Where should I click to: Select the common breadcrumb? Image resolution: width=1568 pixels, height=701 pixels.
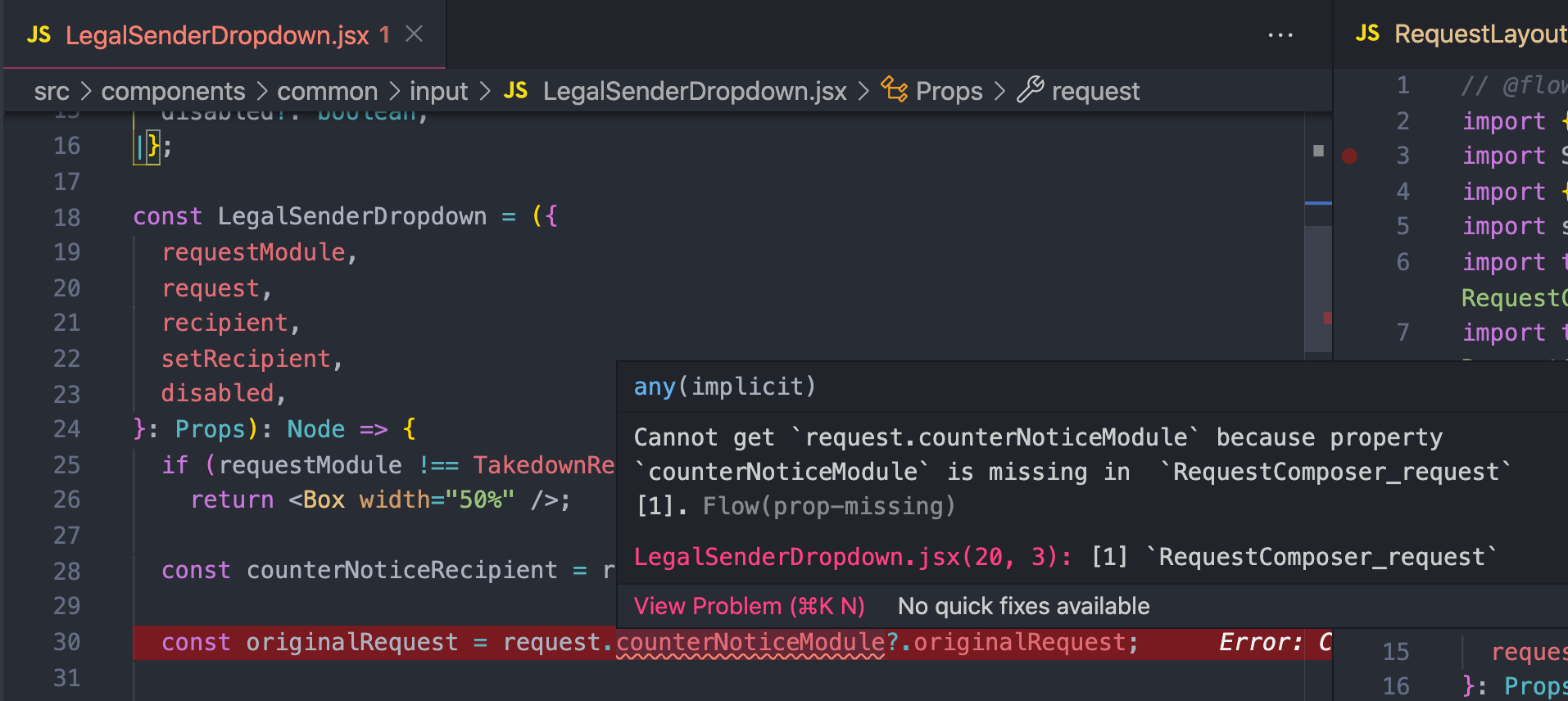click(328, 91)
